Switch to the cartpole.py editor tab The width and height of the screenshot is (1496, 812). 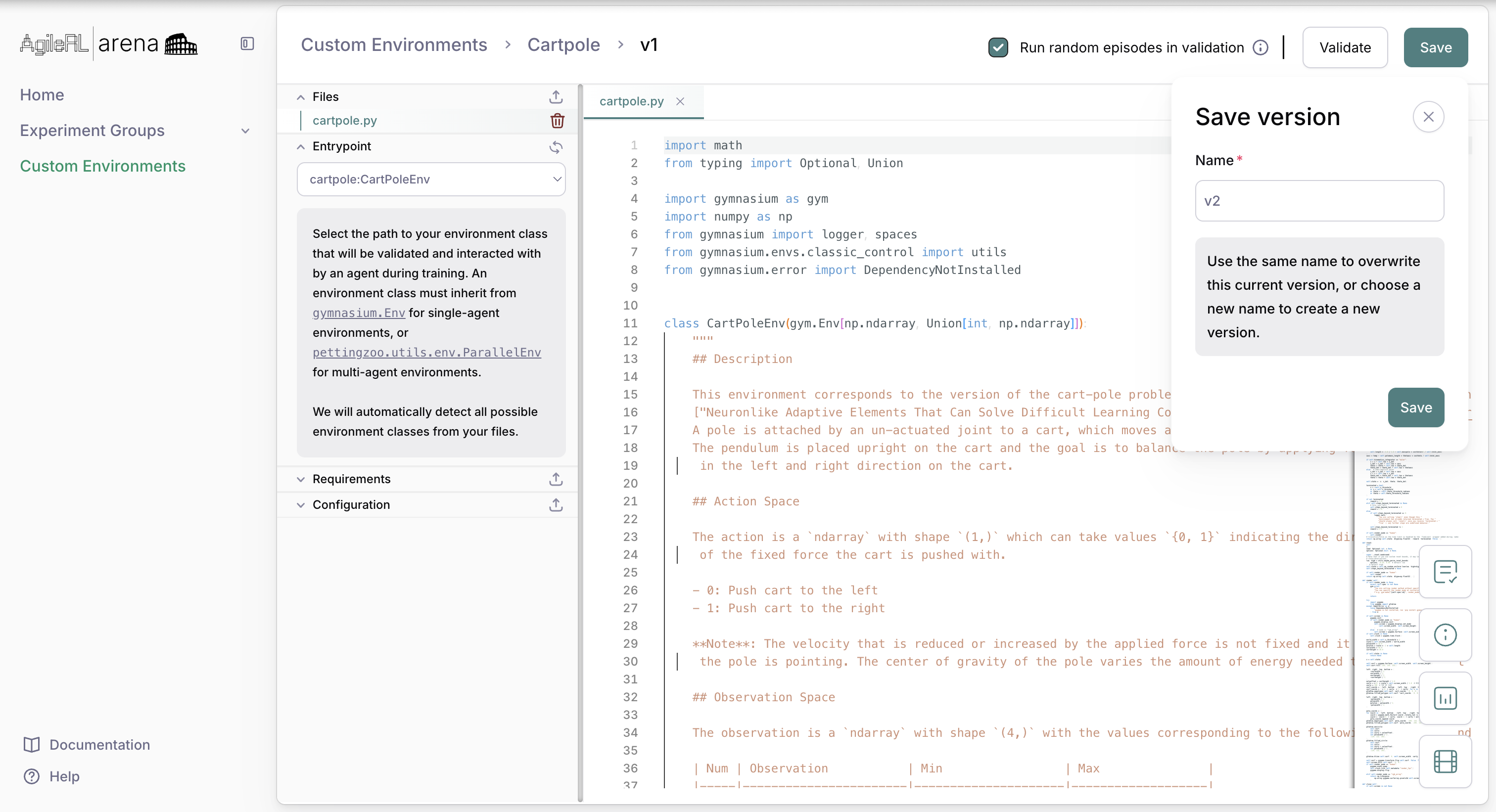(x=631, y=101)
